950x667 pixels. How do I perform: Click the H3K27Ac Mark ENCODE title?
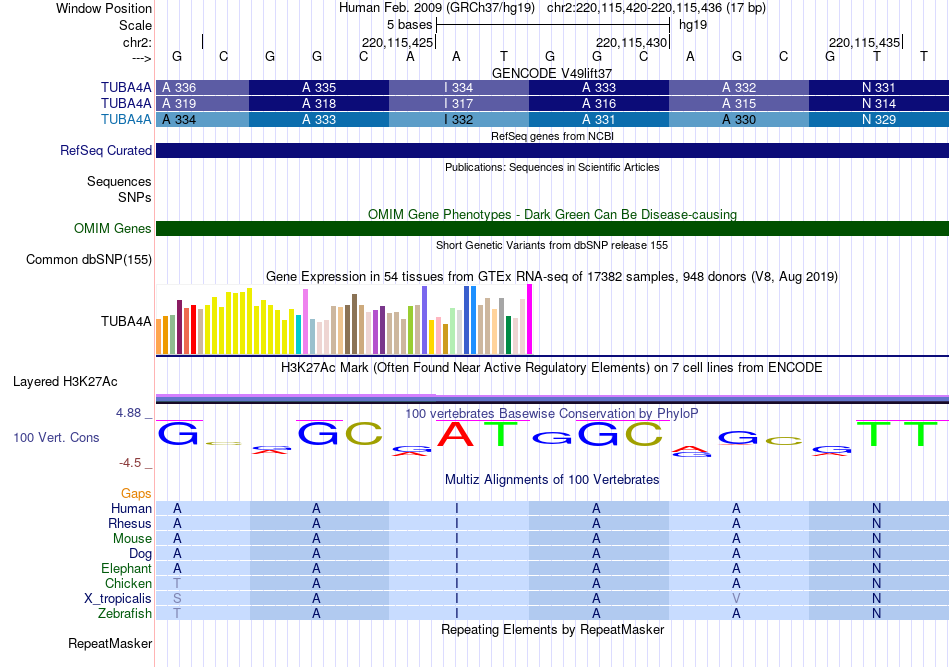pos(552,368)
